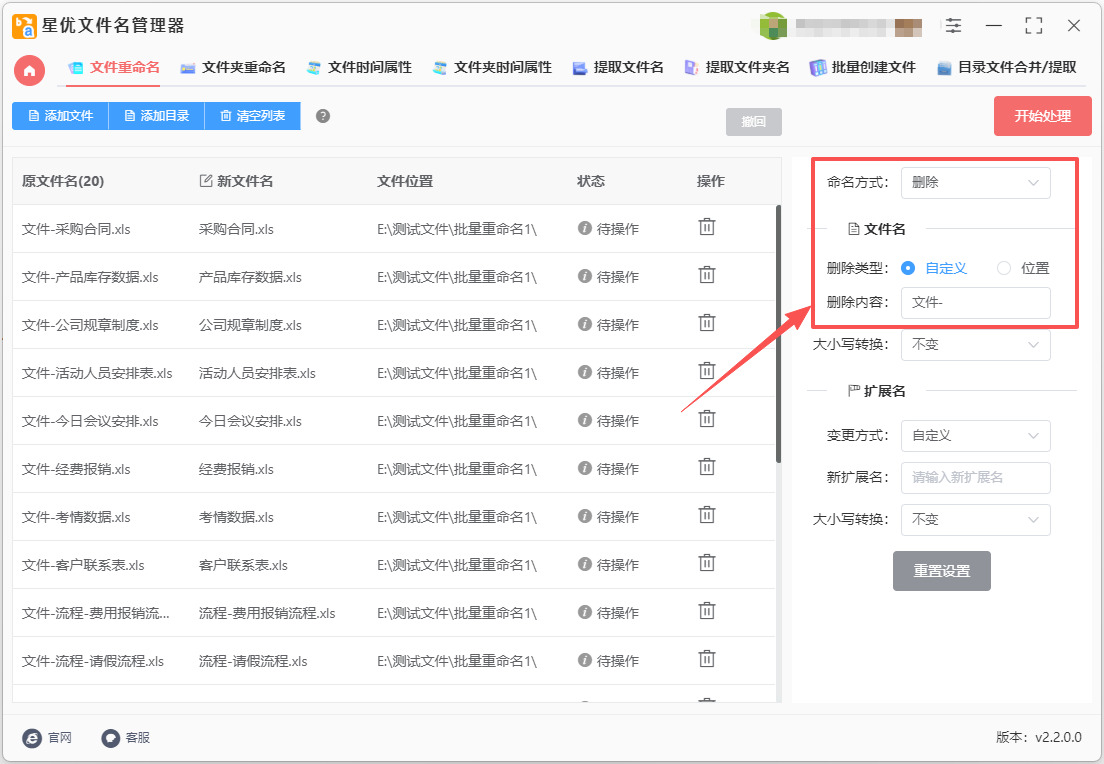The height and width of the screenshot is (764, 1104).
Task: Select new name 流程-请假流程.xls cell
Action: [x=253, y=661]
